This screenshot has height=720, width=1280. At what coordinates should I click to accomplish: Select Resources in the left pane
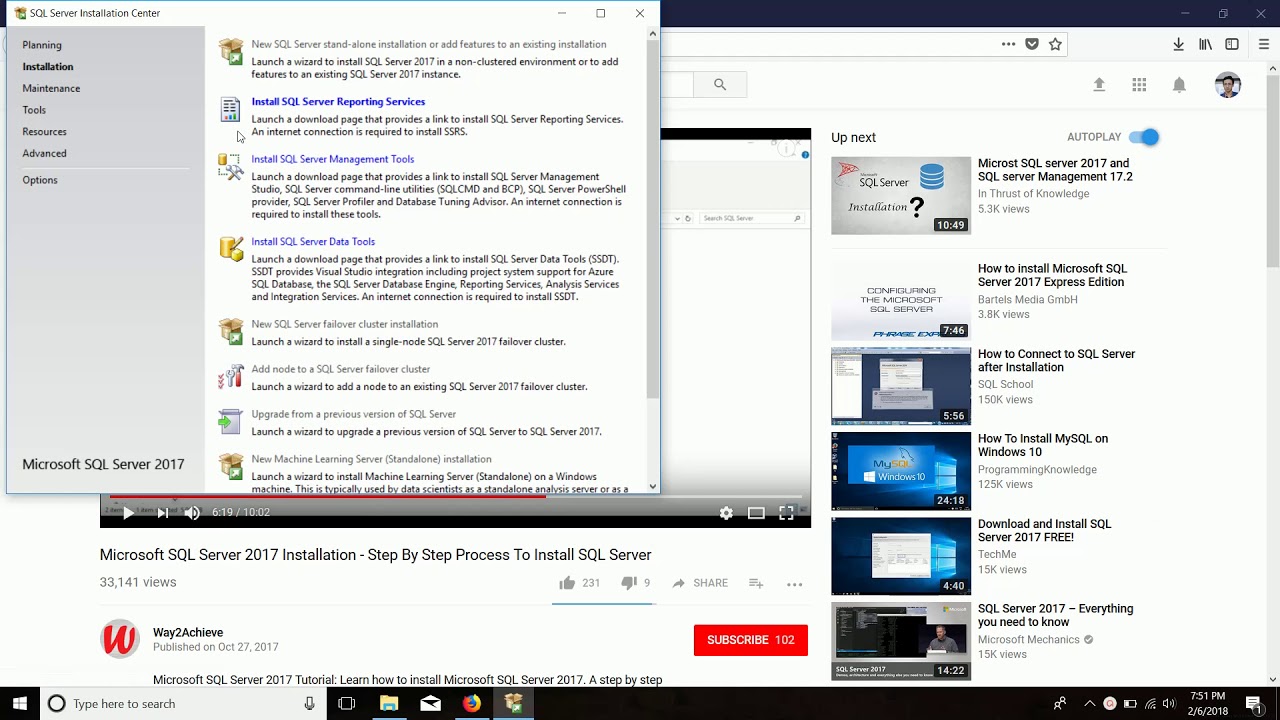[44, 132]
